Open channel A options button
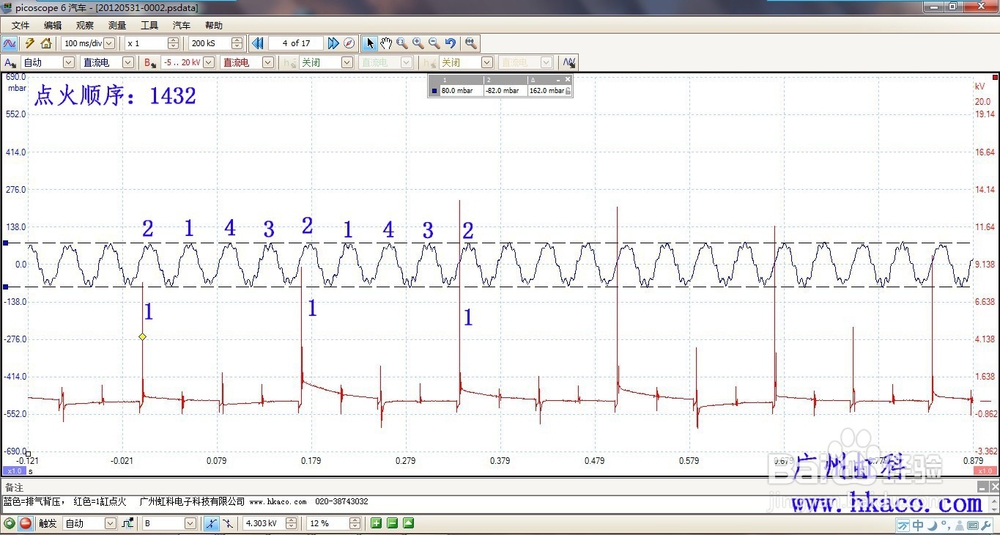The image size is (1000, 535). (10, 62)
